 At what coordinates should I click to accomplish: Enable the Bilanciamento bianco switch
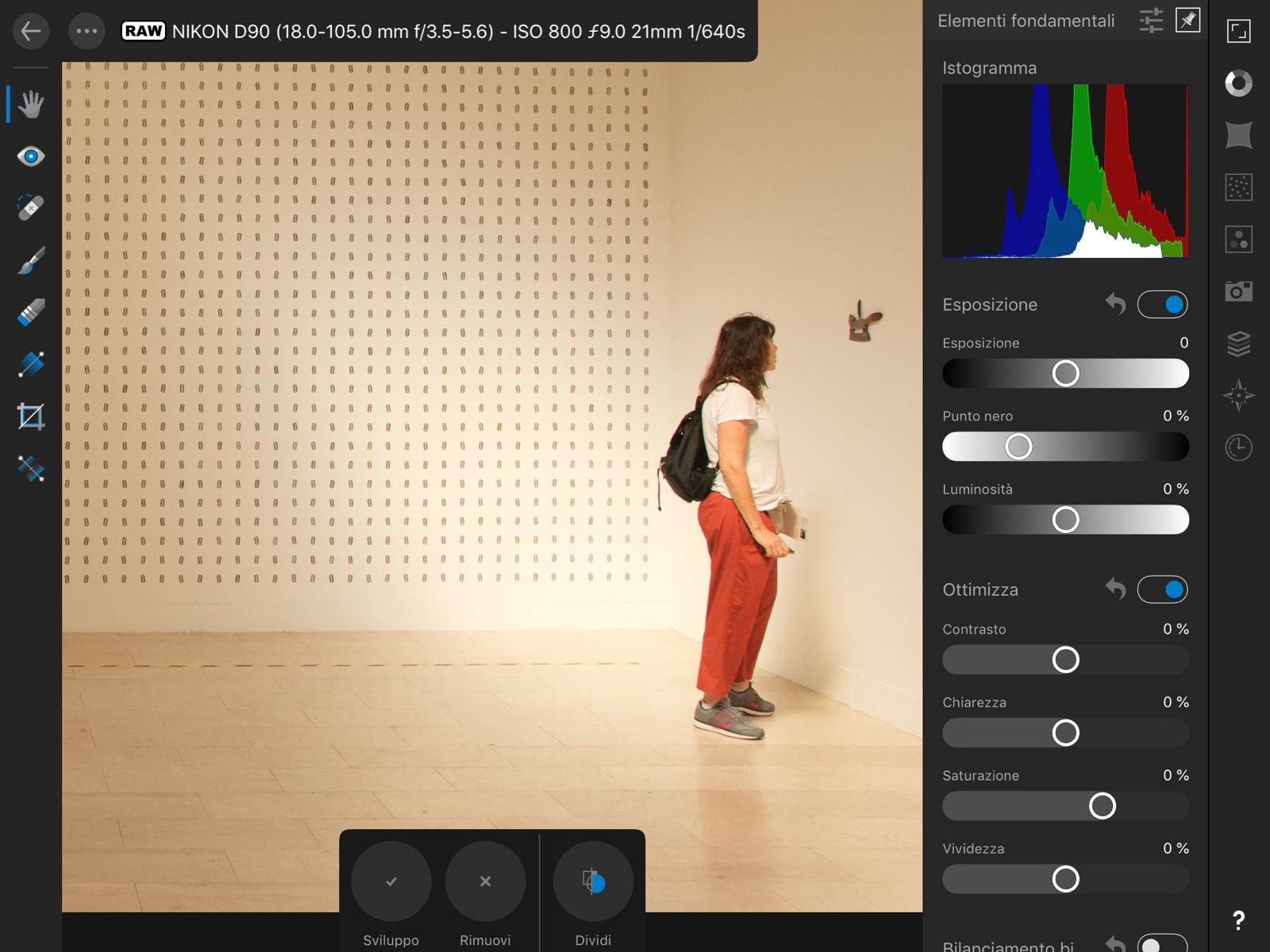click(1163, 944)
